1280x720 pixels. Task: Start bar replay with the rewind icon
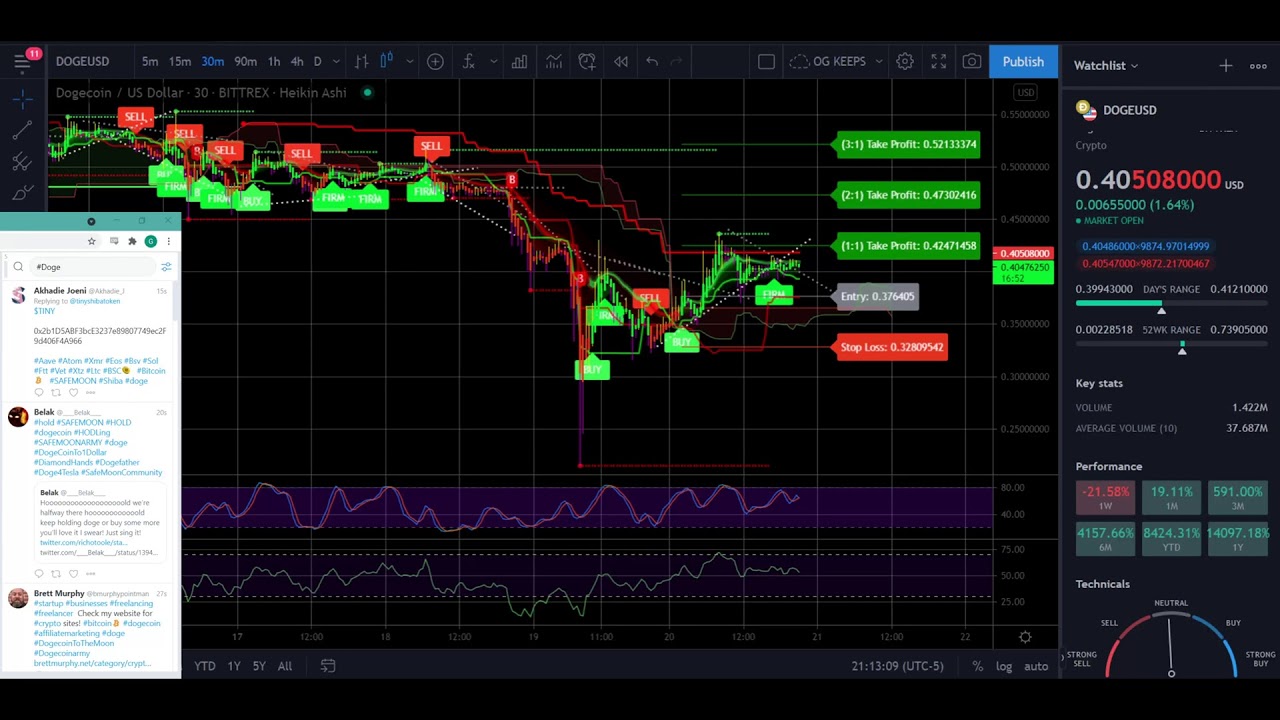pos(621,62)
